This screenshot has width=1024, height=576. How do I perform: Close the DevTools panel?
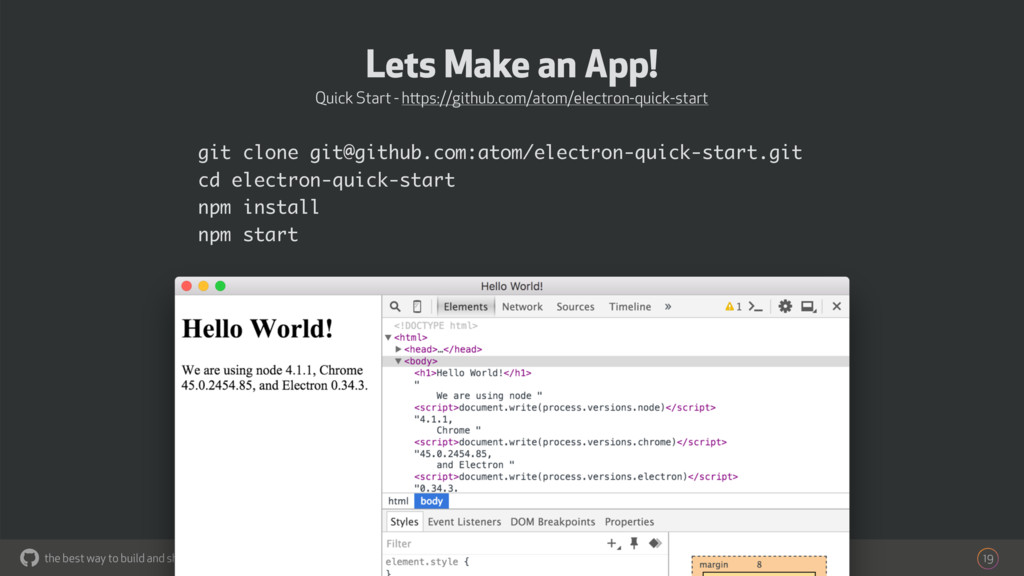coord(837,306)
